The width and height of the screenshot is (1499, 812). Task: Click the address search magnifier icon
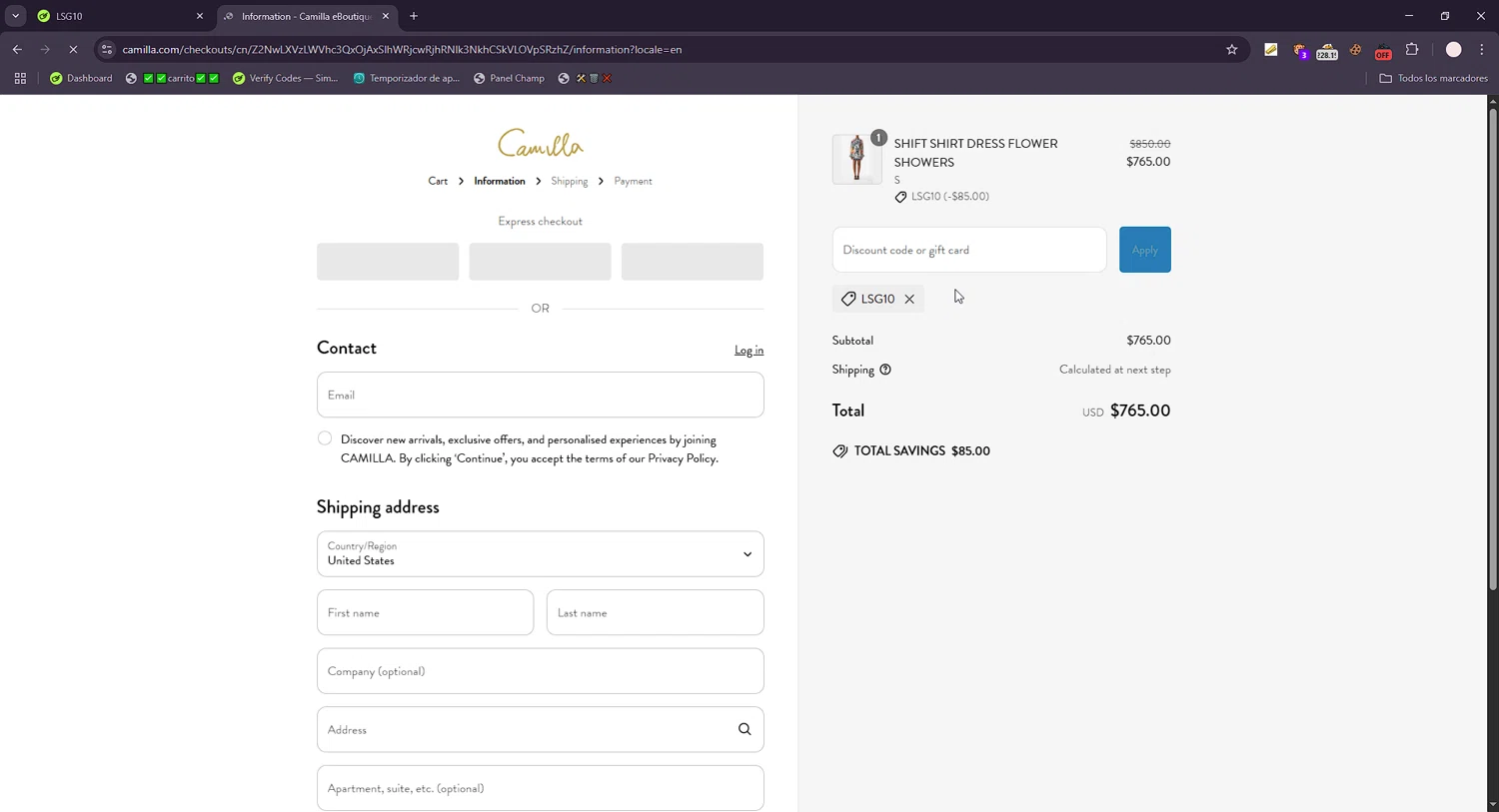coord(745,729)
